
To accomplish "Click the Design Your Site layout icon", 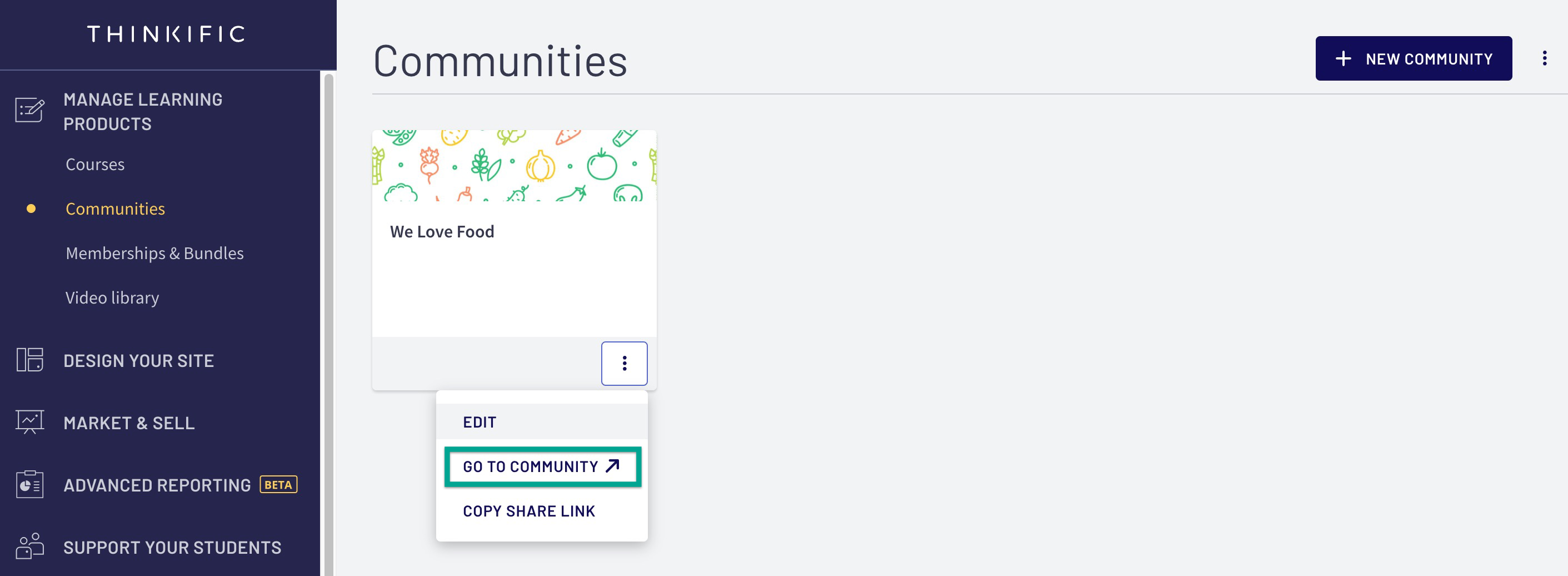I will pyautogui.click(x=30, y=360).
